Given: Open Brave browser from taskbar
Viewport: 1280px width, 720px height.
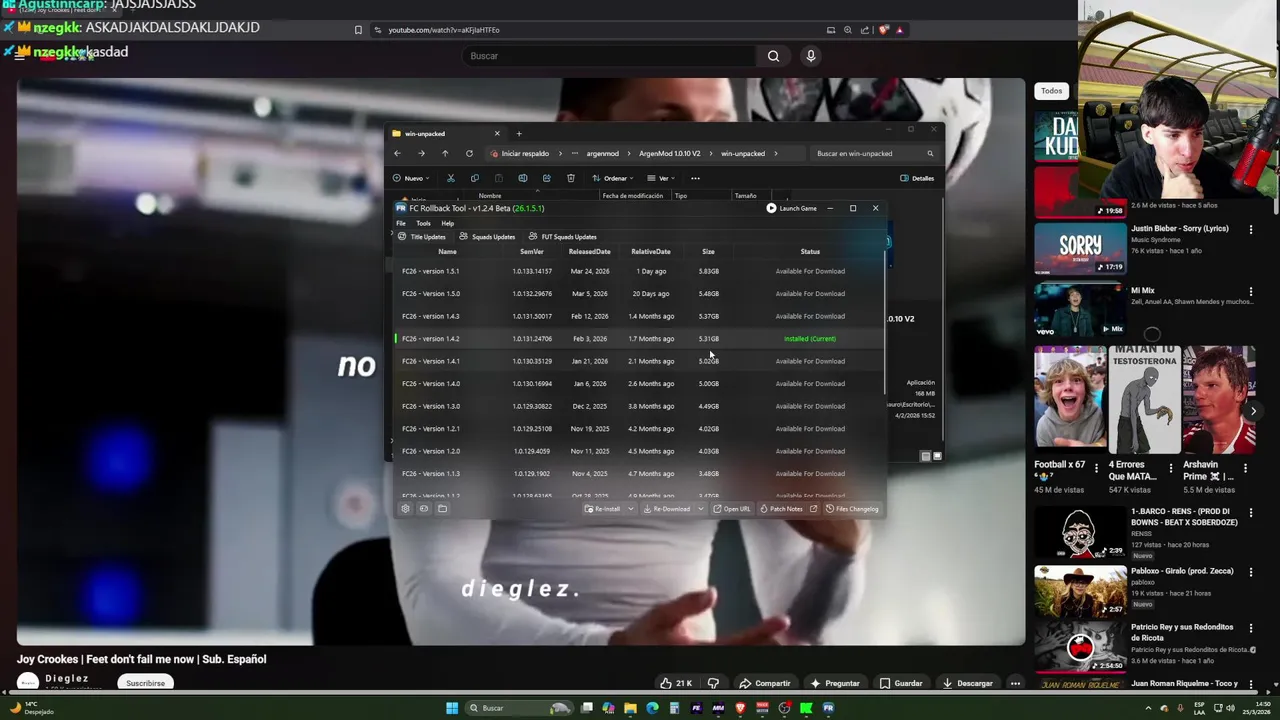Looking at the screenshot, I should click(x=740, y=708).
